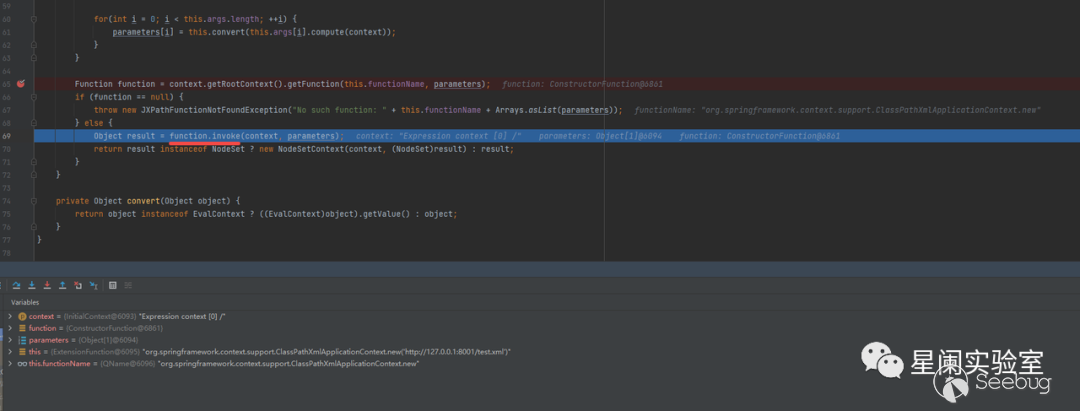Image resolution: width=1080 pixels, height=411 pixels.
Task: Click the Step Over debugger icon
Action: click(x=16, y=285)
